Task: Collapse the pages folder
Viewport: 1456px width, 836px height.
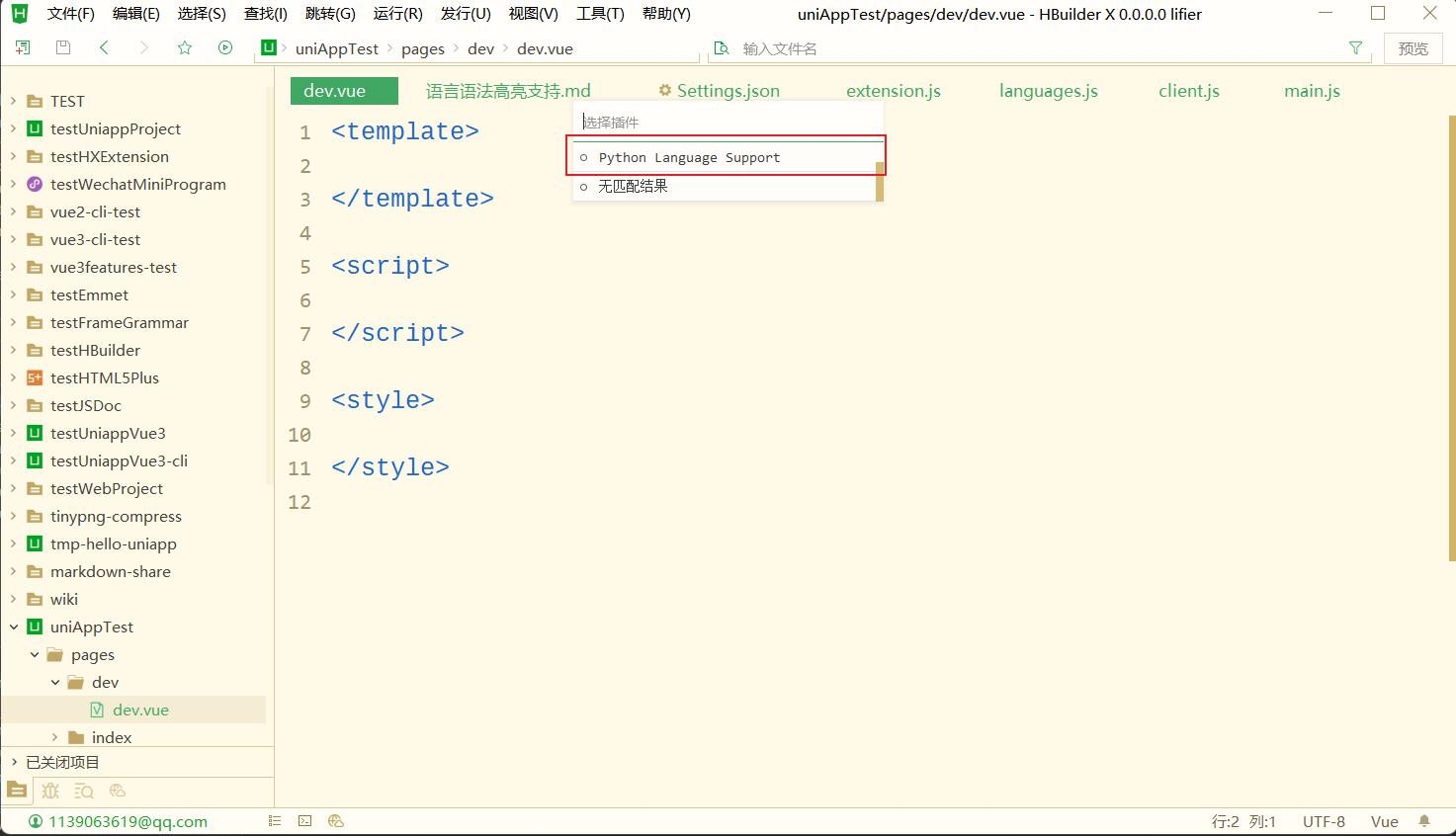Action: pos(35,654)
